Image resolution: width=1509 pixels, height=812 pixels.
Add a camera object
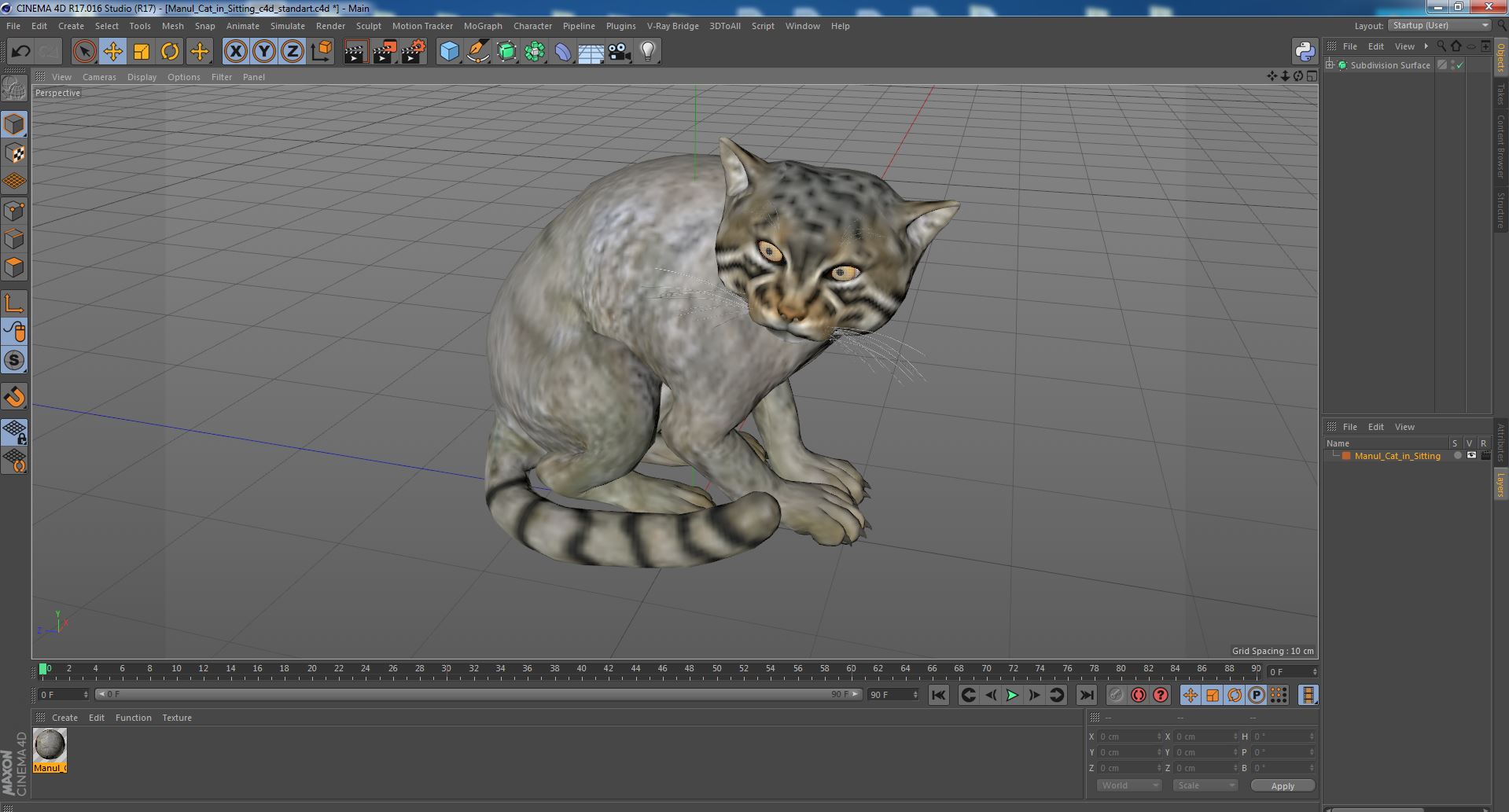pos(620,52)
